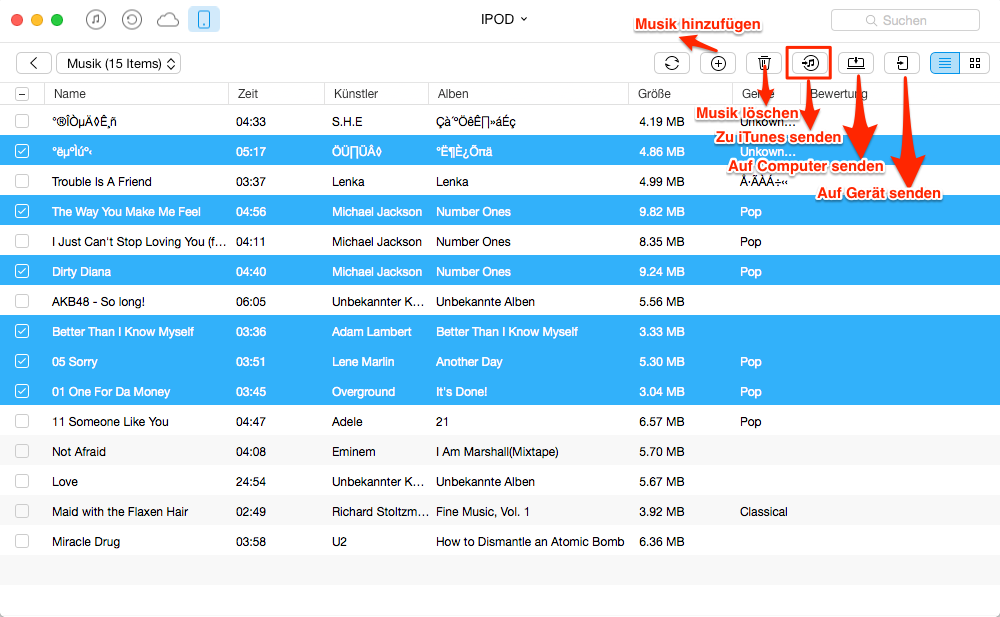The image size is (1000, 617).
Task: Send selected songs to another device
Action: tap(902, 63)
